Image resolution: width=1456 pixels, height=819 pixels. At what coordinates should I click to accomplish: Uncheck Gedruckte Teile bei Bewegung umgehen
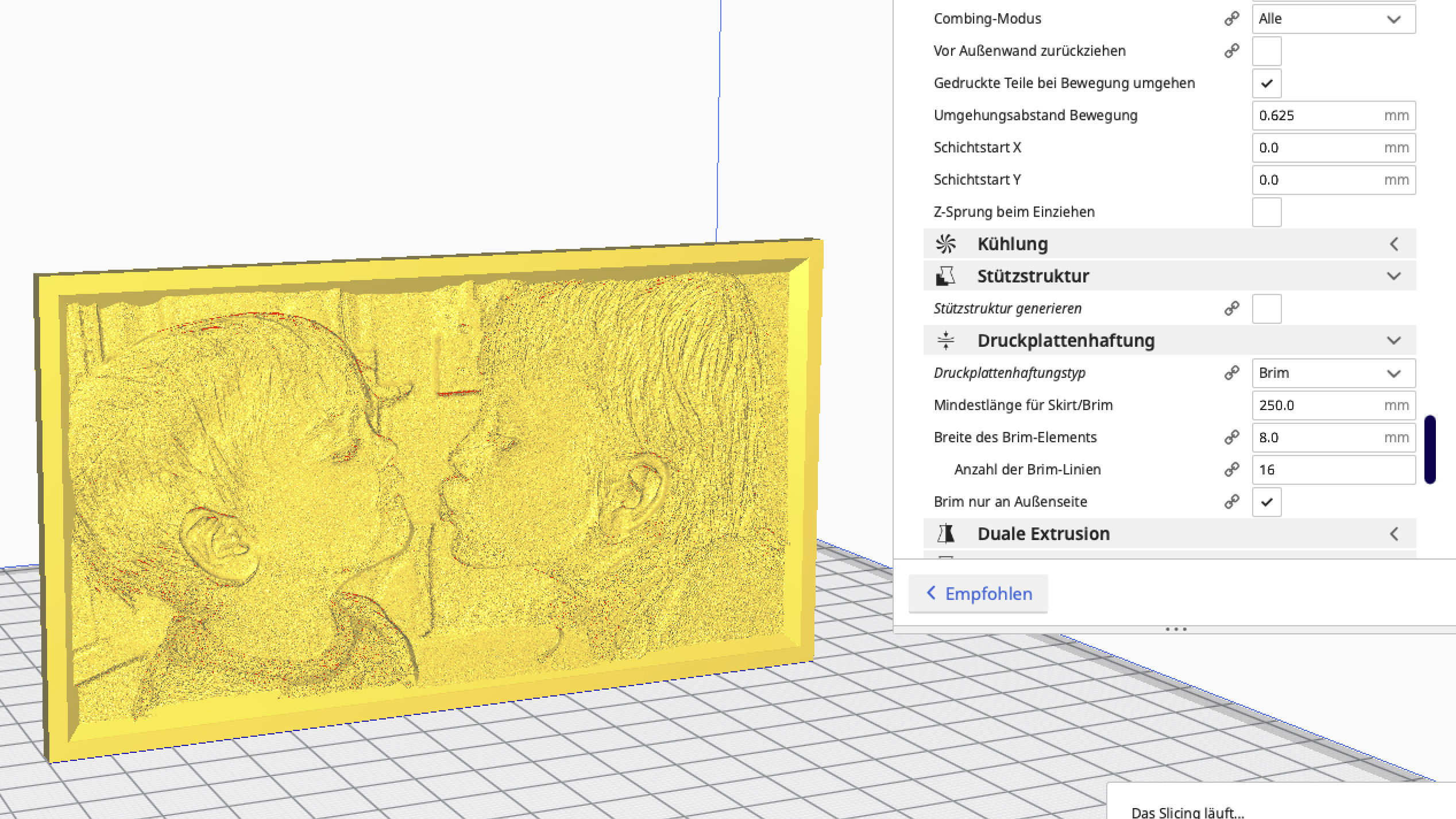1266,83
